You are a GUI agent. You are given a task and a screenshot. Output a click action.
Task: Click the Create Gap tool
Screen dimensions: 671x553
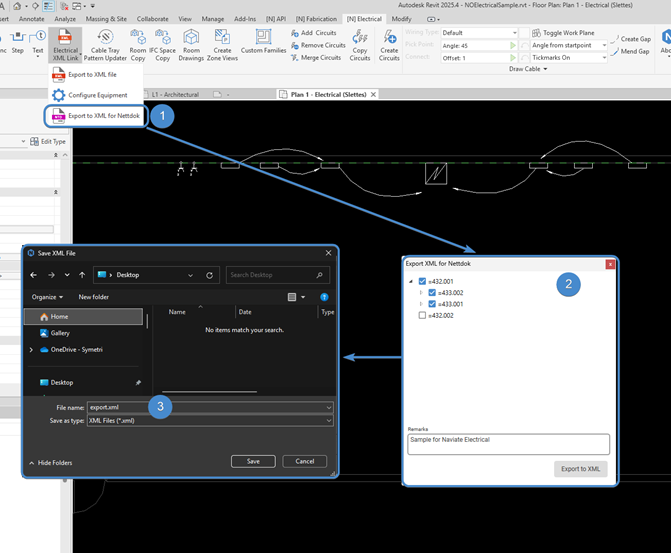coord(631,39)
